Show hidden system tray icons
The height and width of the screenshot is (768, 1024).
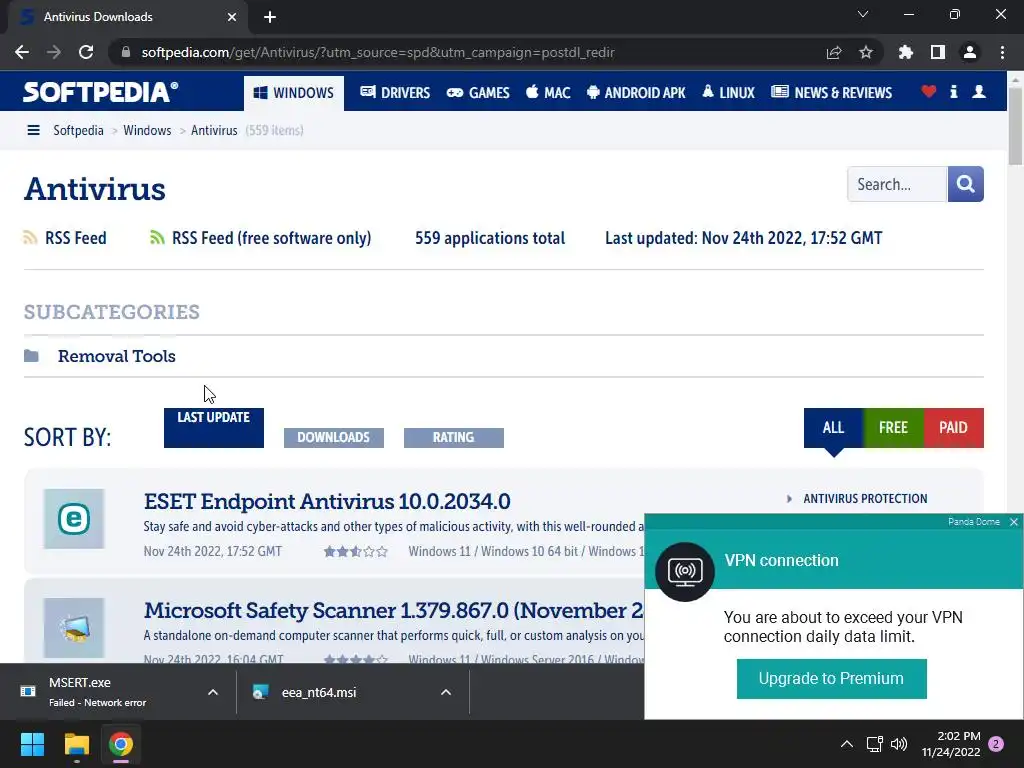click(846, 744)
